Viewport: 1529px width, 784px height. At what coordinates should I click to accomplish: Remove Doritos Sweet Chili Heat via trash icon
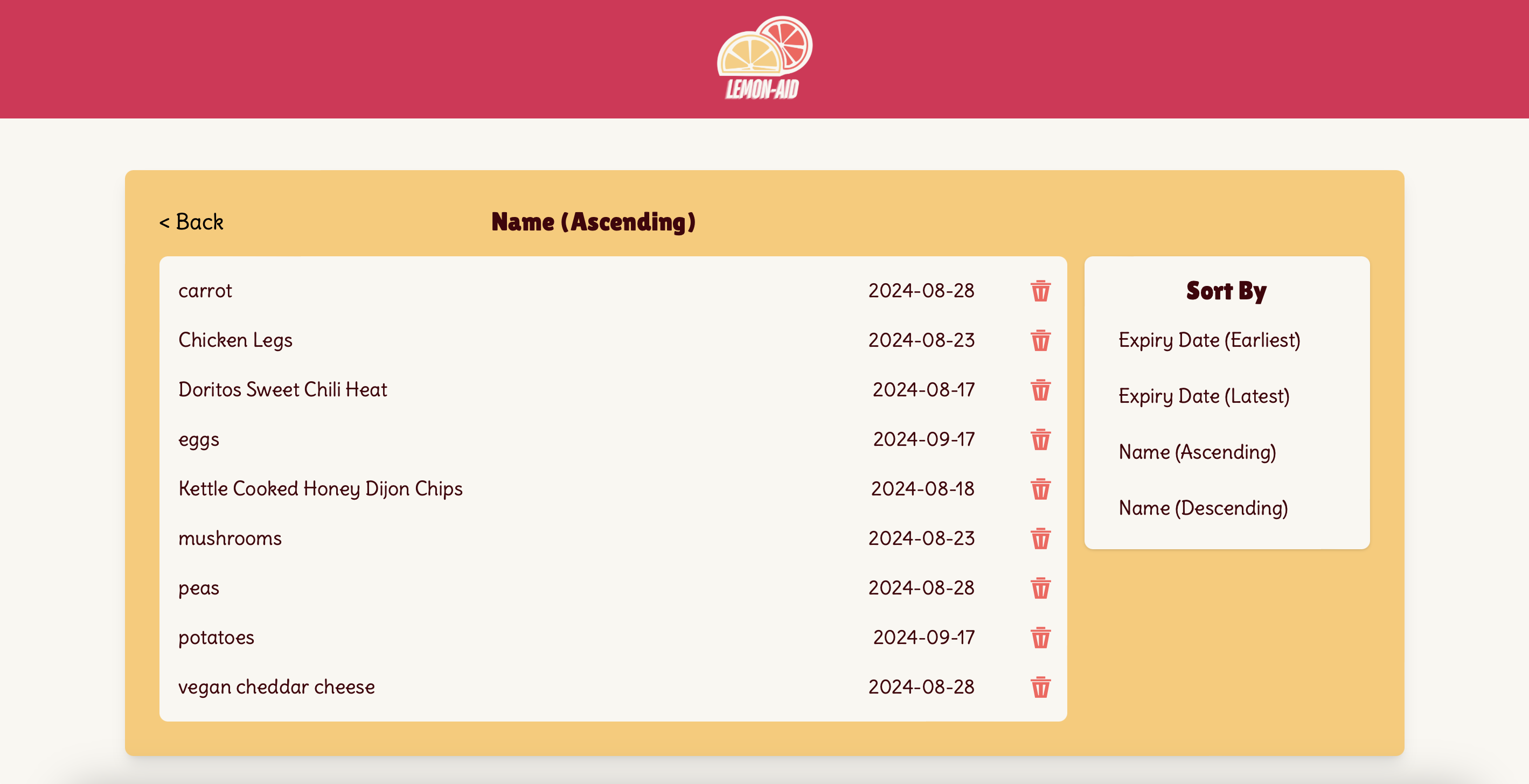tap(1040, 390)
